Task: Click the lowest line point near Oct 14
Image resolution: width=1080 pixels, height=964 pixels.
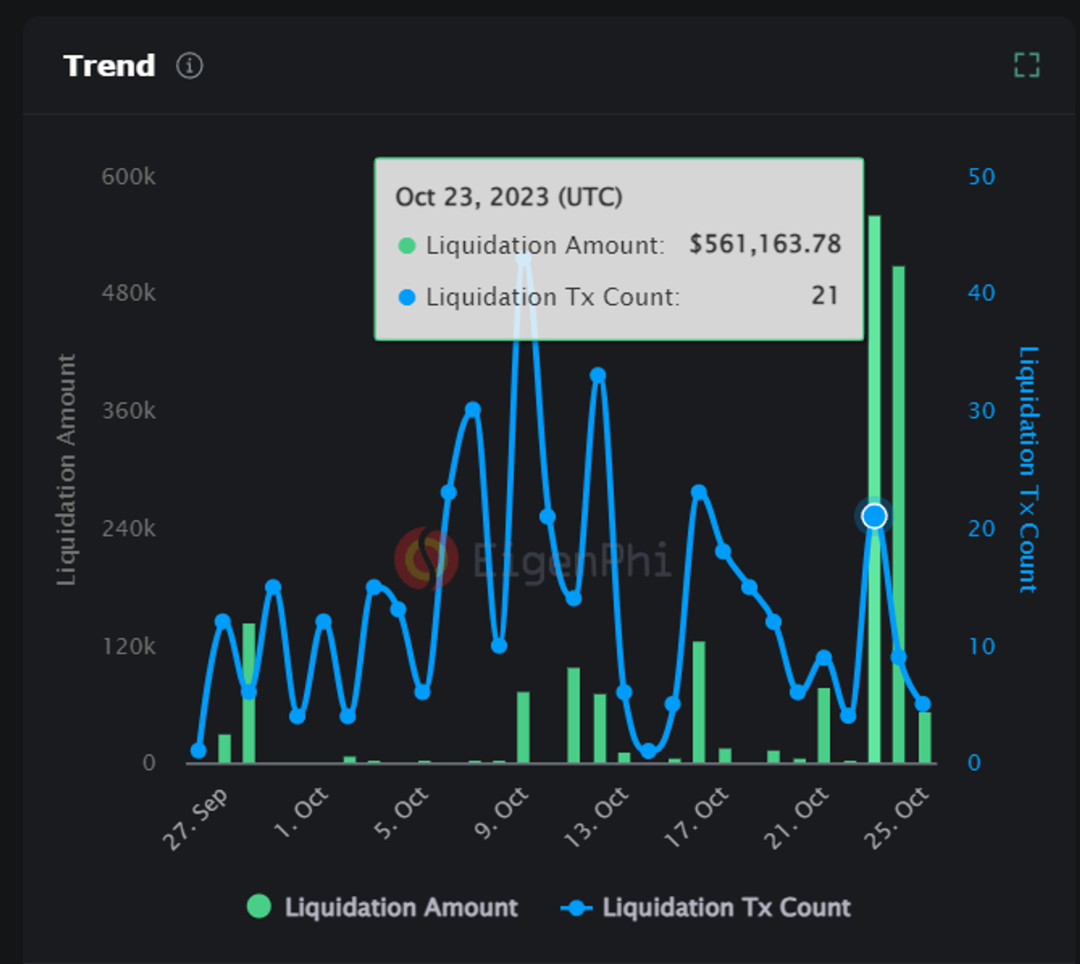Action: point(648,751)
